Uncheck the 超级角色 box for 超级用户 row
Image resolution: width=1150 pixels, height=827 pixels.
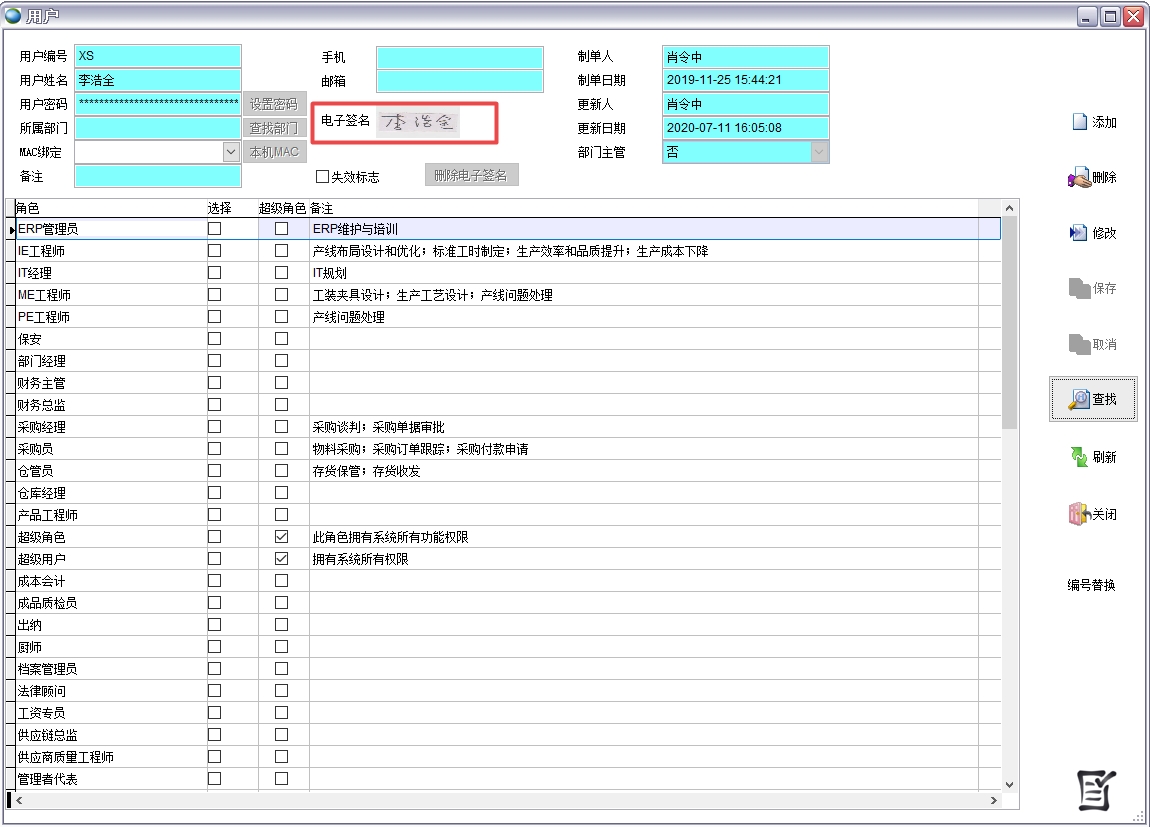coord(281,559)
